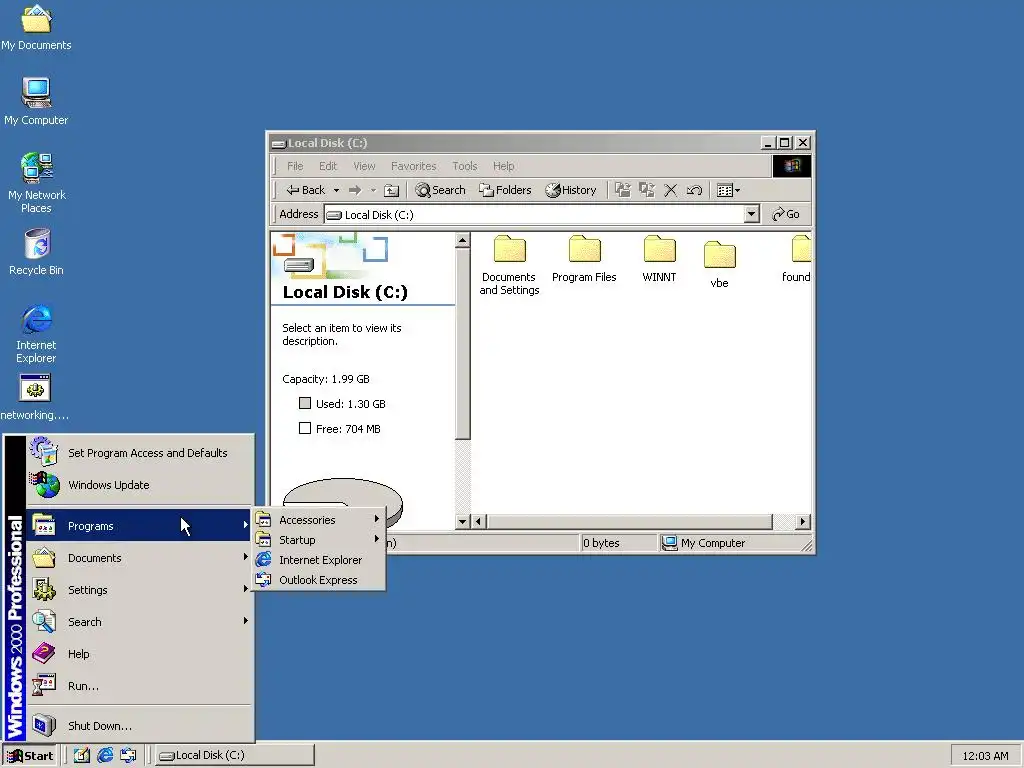Viewport: 1024px width, 768px height.
Task: Select My Computer desktop icon
Action: [x=36, y=101]
